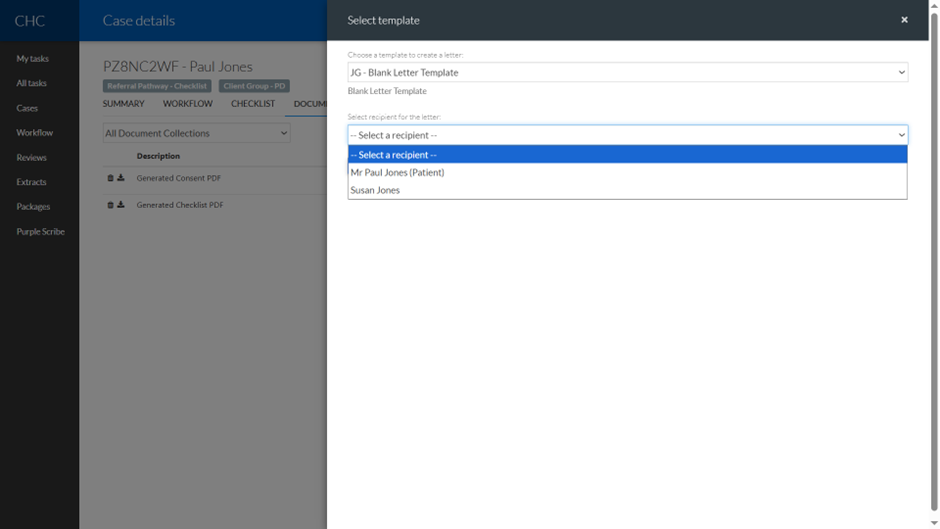
Task: Click the CHC logo
Action: (29, 20)
